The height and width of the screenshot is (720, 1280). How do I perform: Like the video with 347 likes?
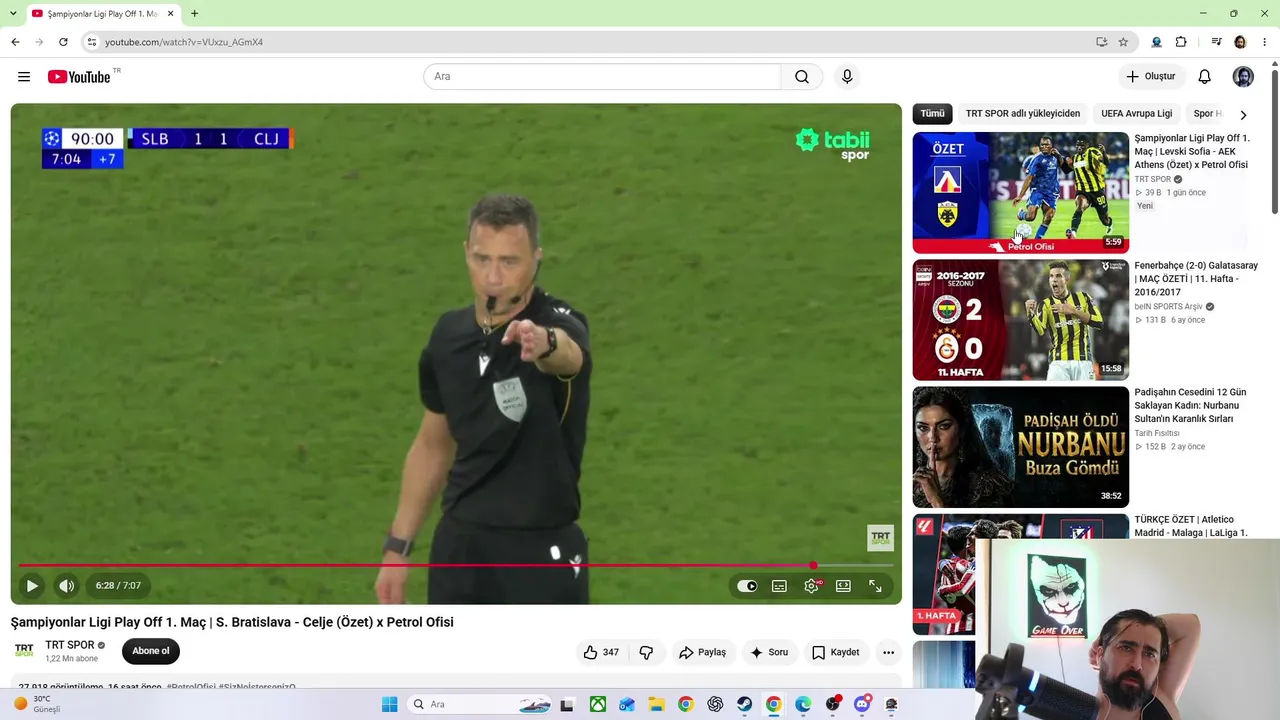[601, 652]
